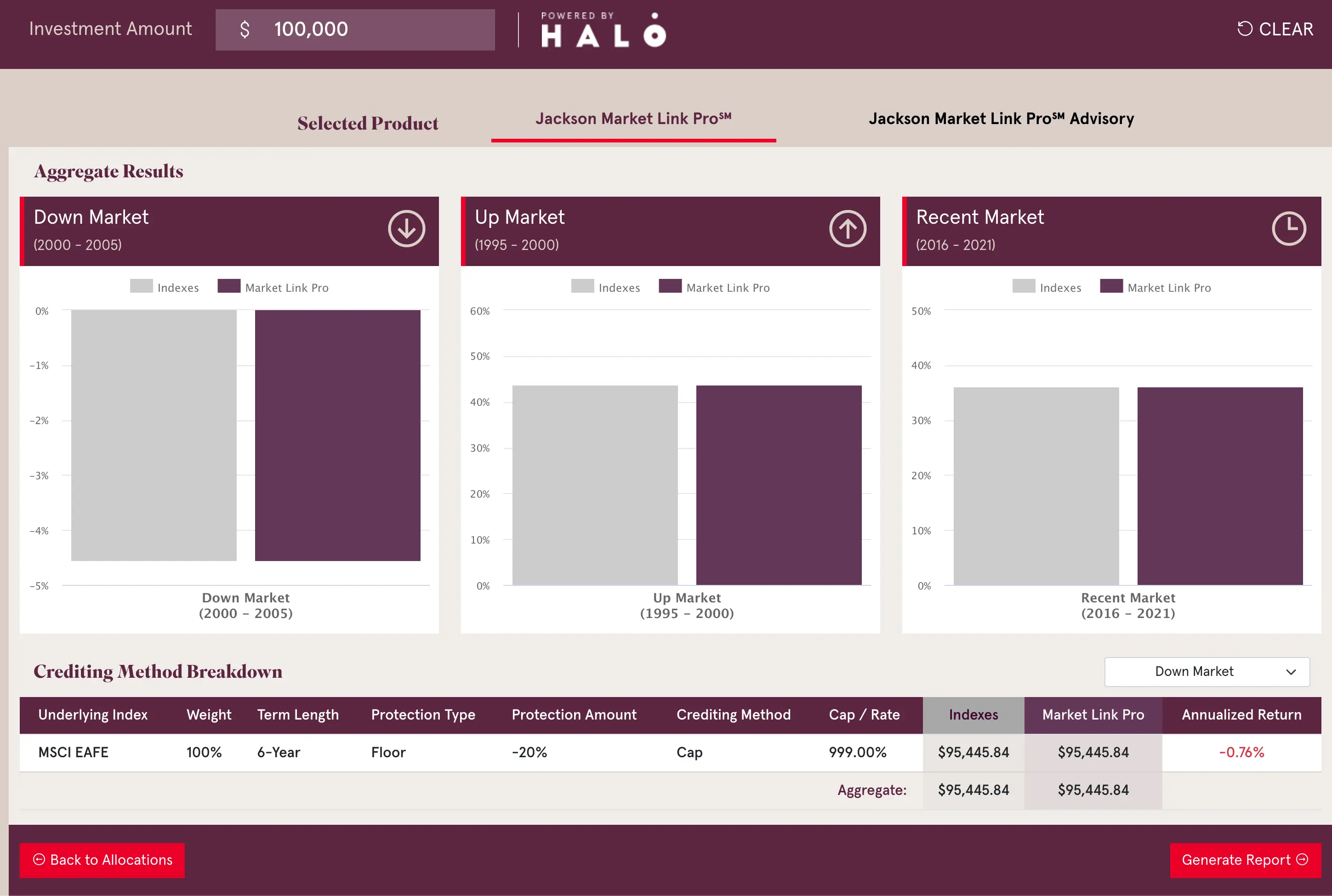Click the Aggregate label in table
The height and width of the screenshot is (896, 1332).
[x=872, y=790]
